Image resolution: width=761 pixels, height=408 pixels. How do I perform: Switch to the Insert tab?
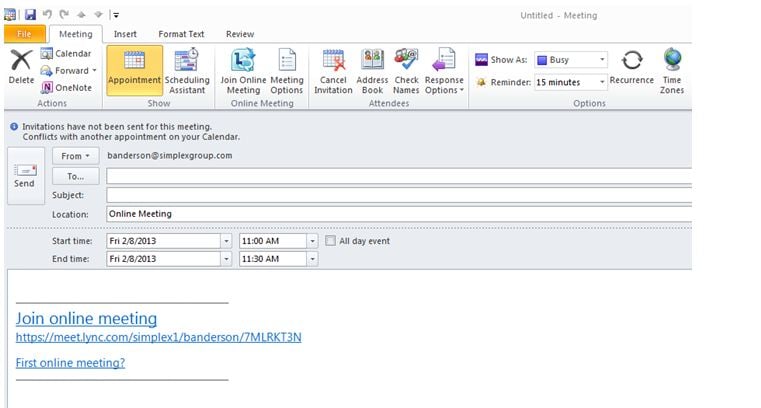[x=125, y=34]
